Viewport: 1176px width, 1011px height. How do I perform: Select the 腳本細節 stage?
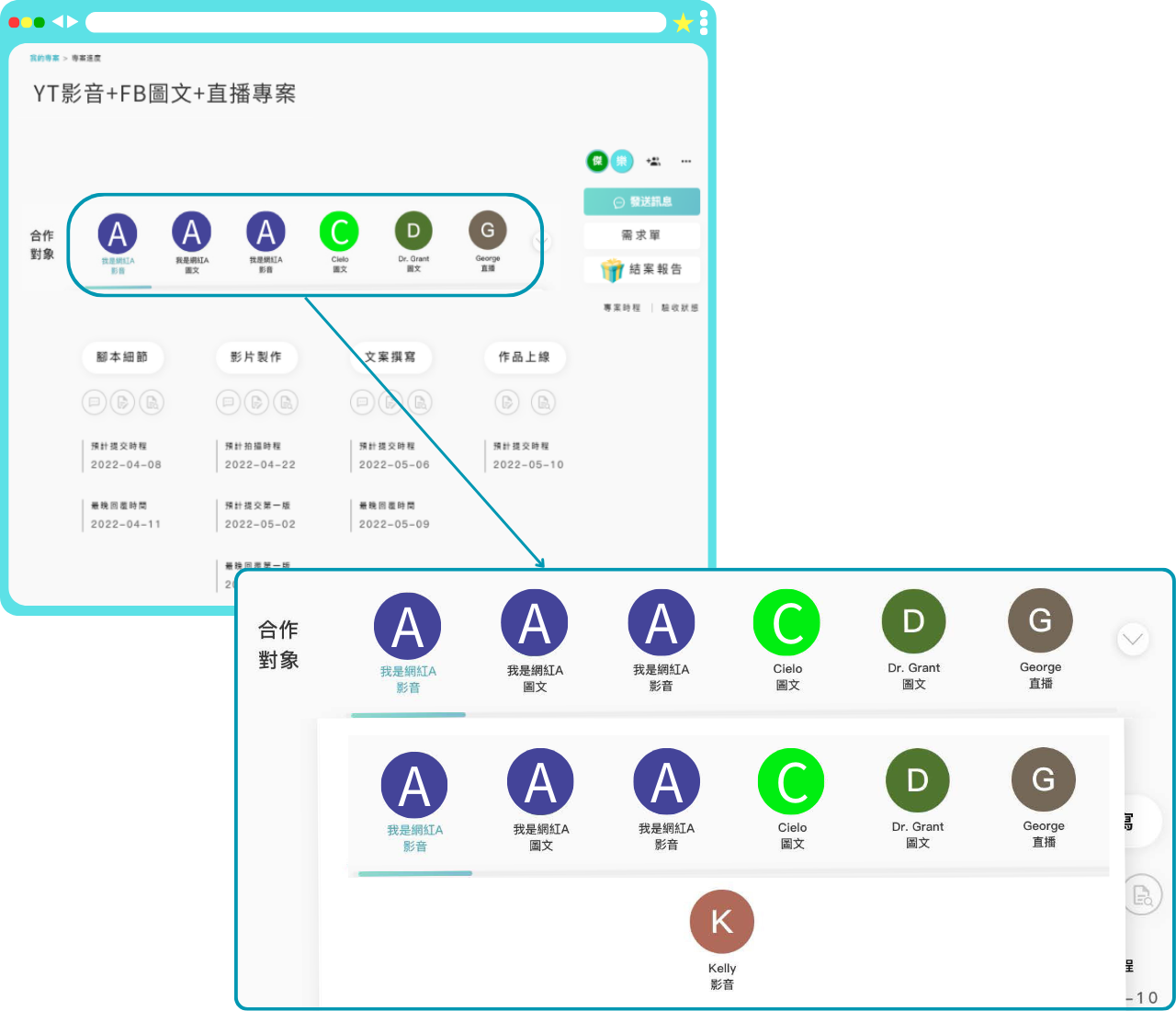122,357
